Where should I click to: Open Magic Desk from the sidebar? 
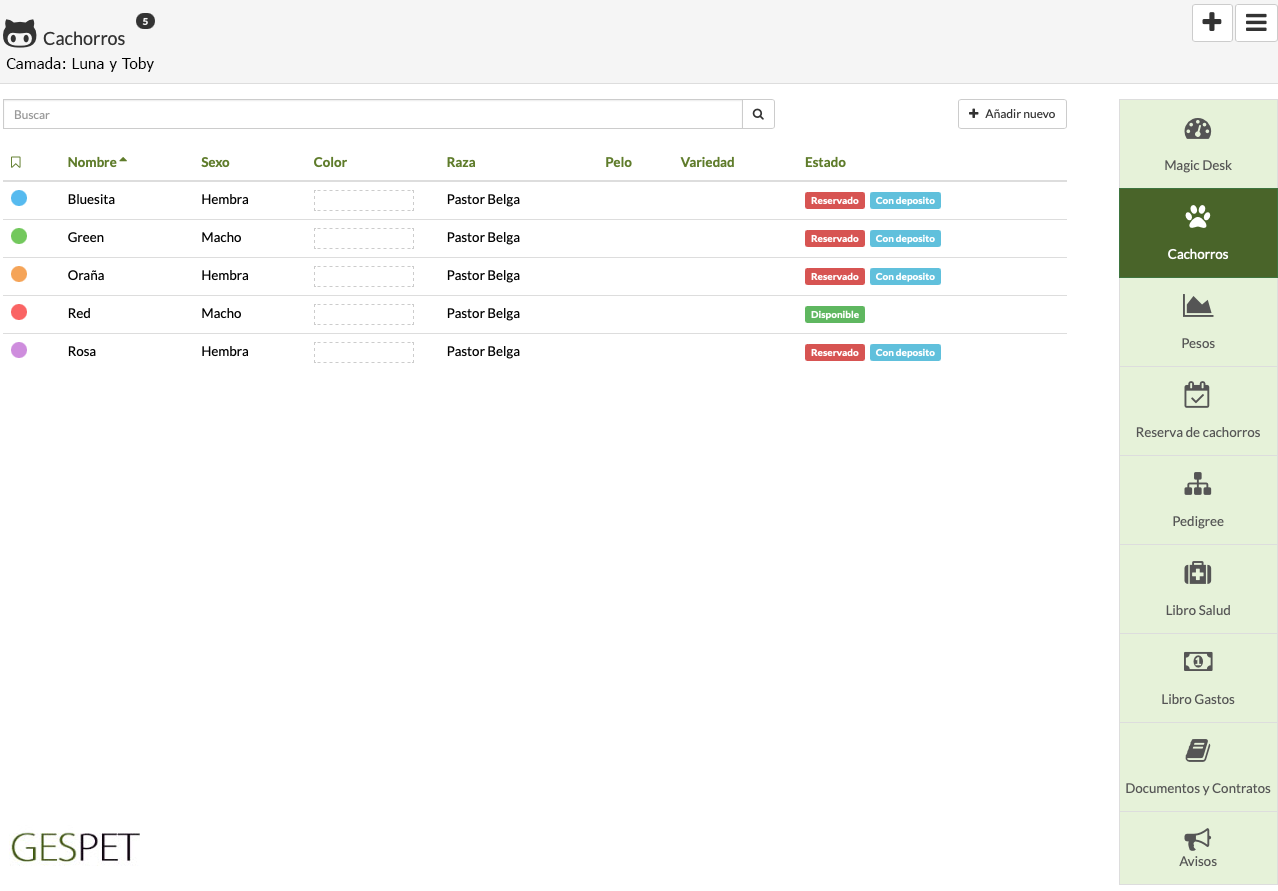click(1197, 144)
